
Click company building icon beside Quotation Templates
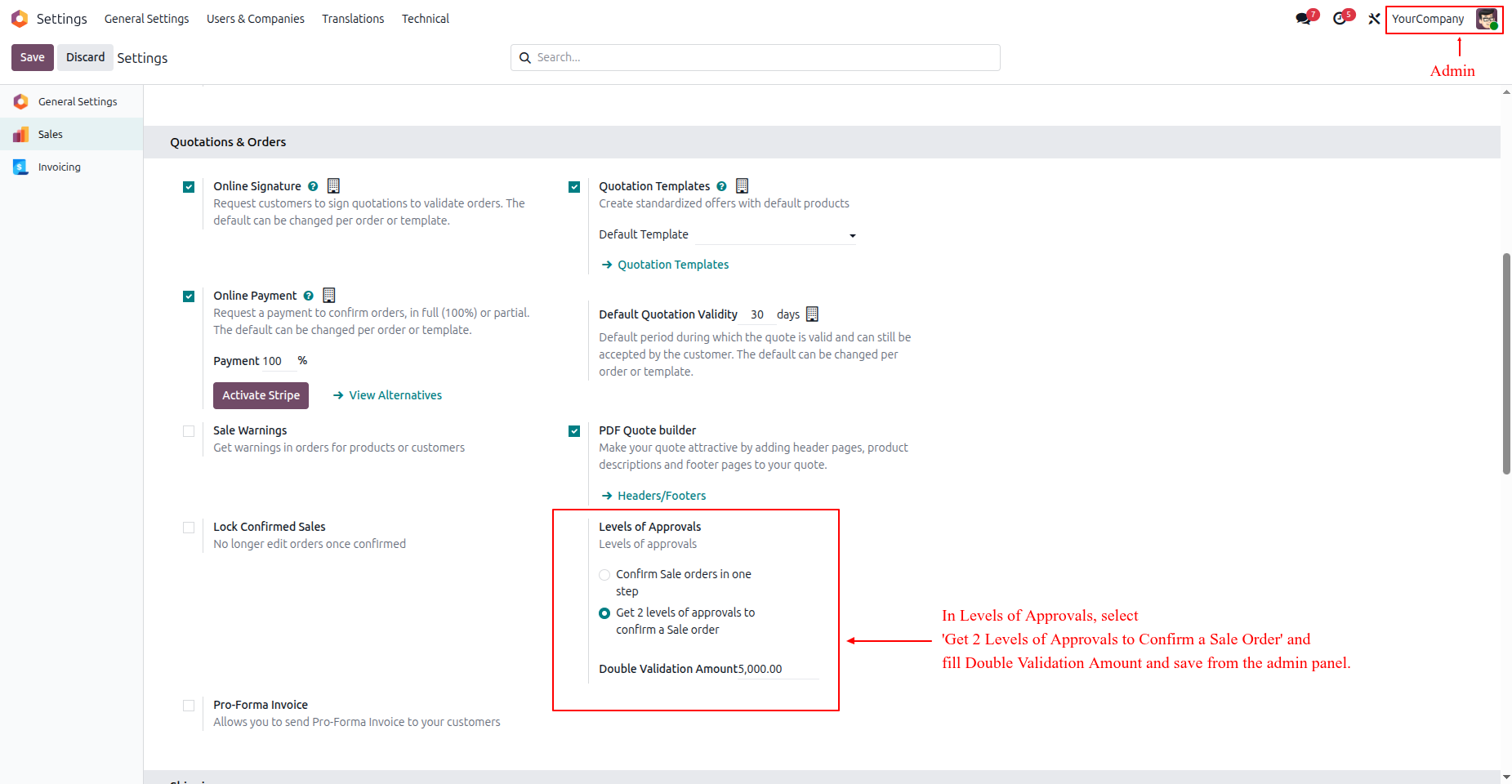tap(742, 185)
